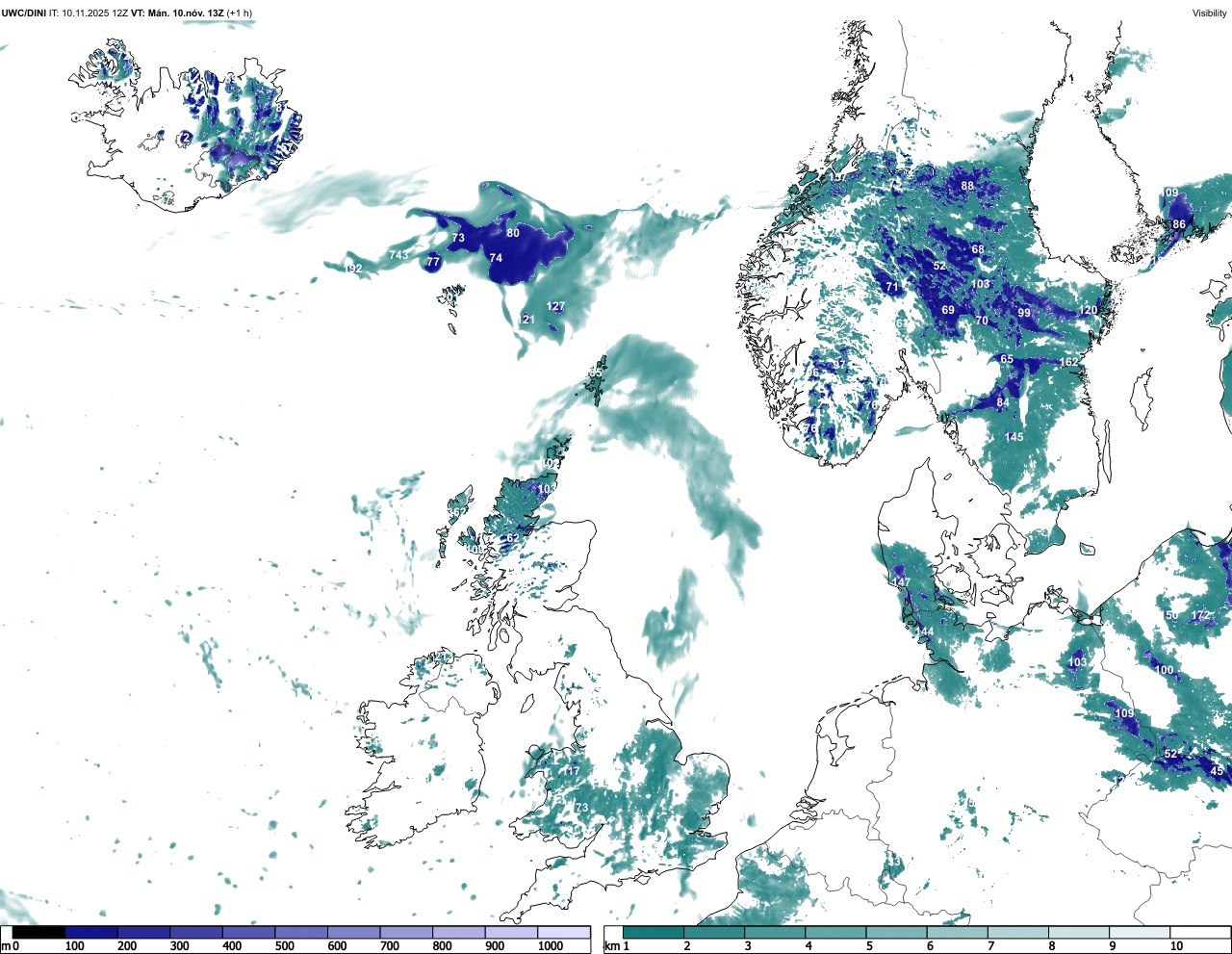Click the '127' visibility value

555,307
